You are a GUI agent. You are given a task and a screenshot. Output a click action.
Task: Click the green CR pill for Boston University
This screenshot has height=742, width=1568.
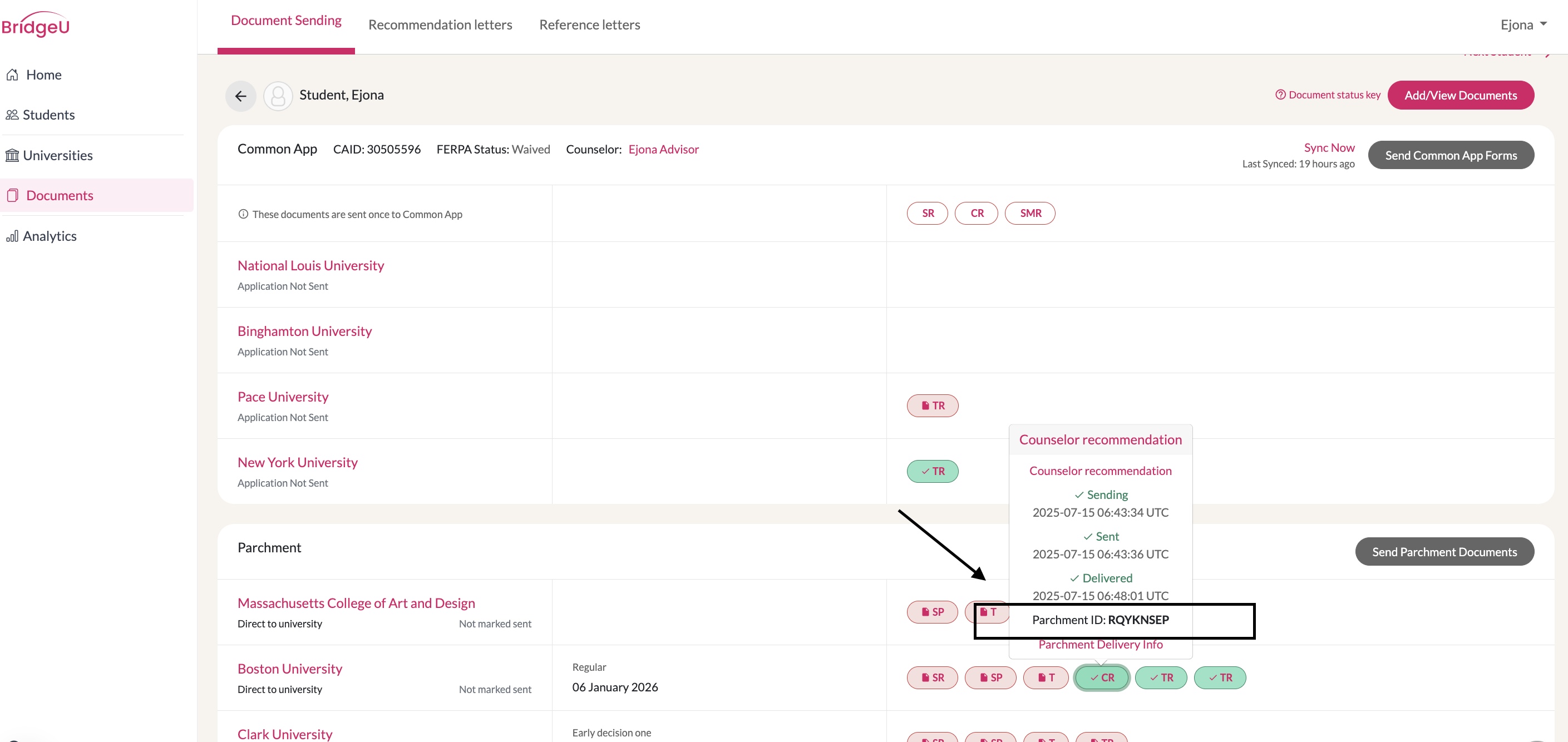tap(1102, 678)
